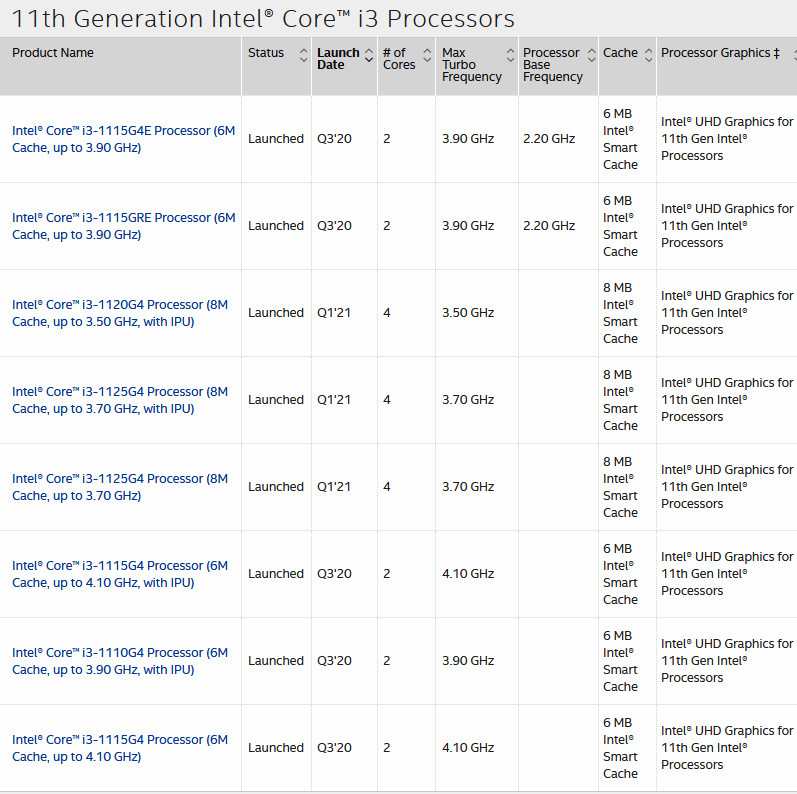Open i3-1115G4 up to 4.10 GHz link without IPU
The image size is (797, 794).
click(120, 747)
